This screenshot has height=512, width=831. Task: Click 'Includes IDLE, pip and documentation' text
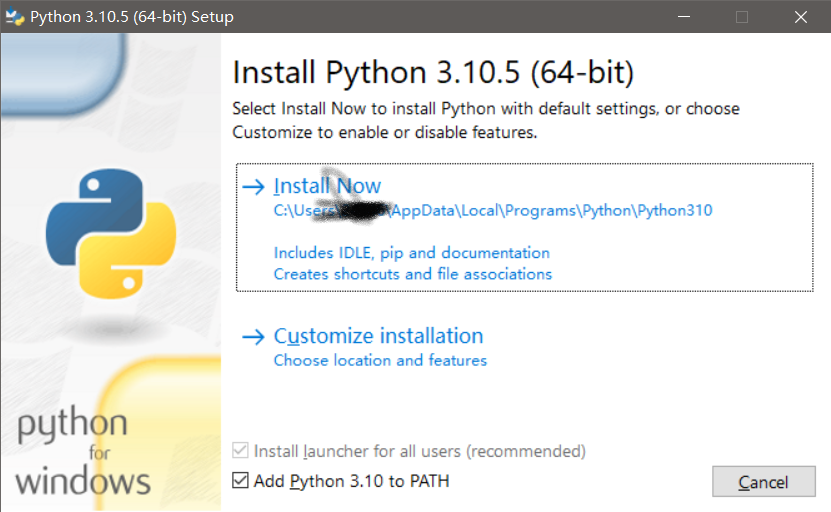click(412, 253)
